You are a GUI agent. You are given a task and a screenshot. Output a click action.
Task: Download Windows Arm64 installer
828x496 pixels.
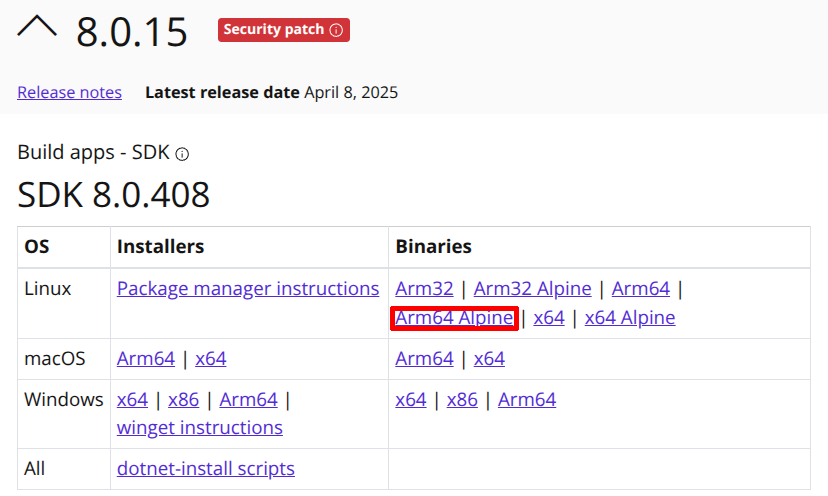pyautogui.click(x=249, y=400)
